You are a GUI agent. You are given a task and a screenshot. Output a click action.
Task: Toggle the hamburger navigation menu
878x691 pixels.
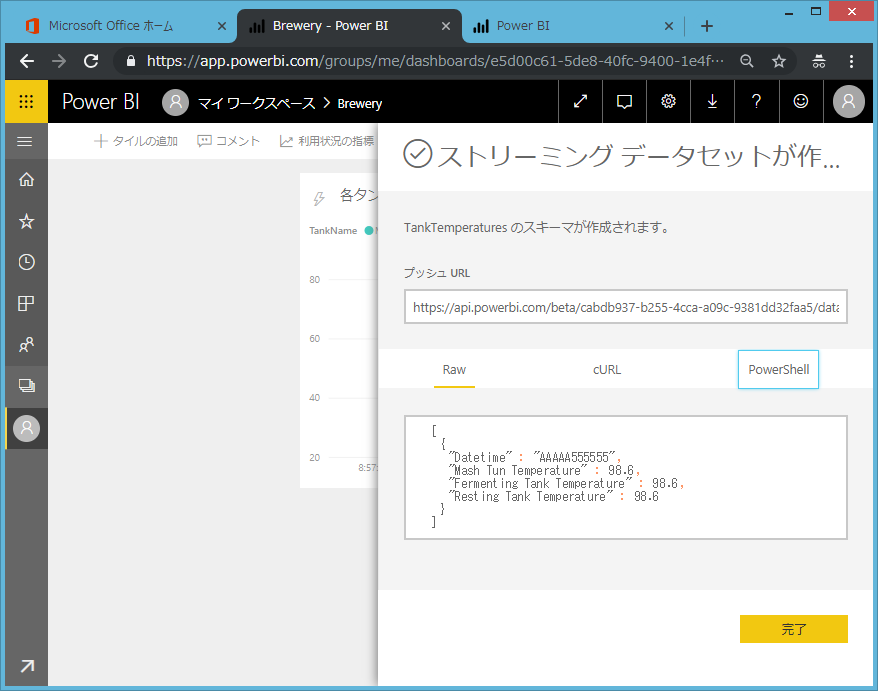26,142
